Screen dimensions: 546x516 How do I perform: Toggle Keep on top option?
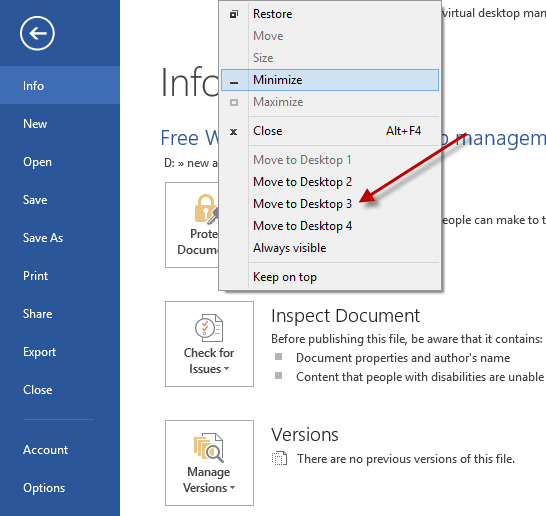pos(284,277)
